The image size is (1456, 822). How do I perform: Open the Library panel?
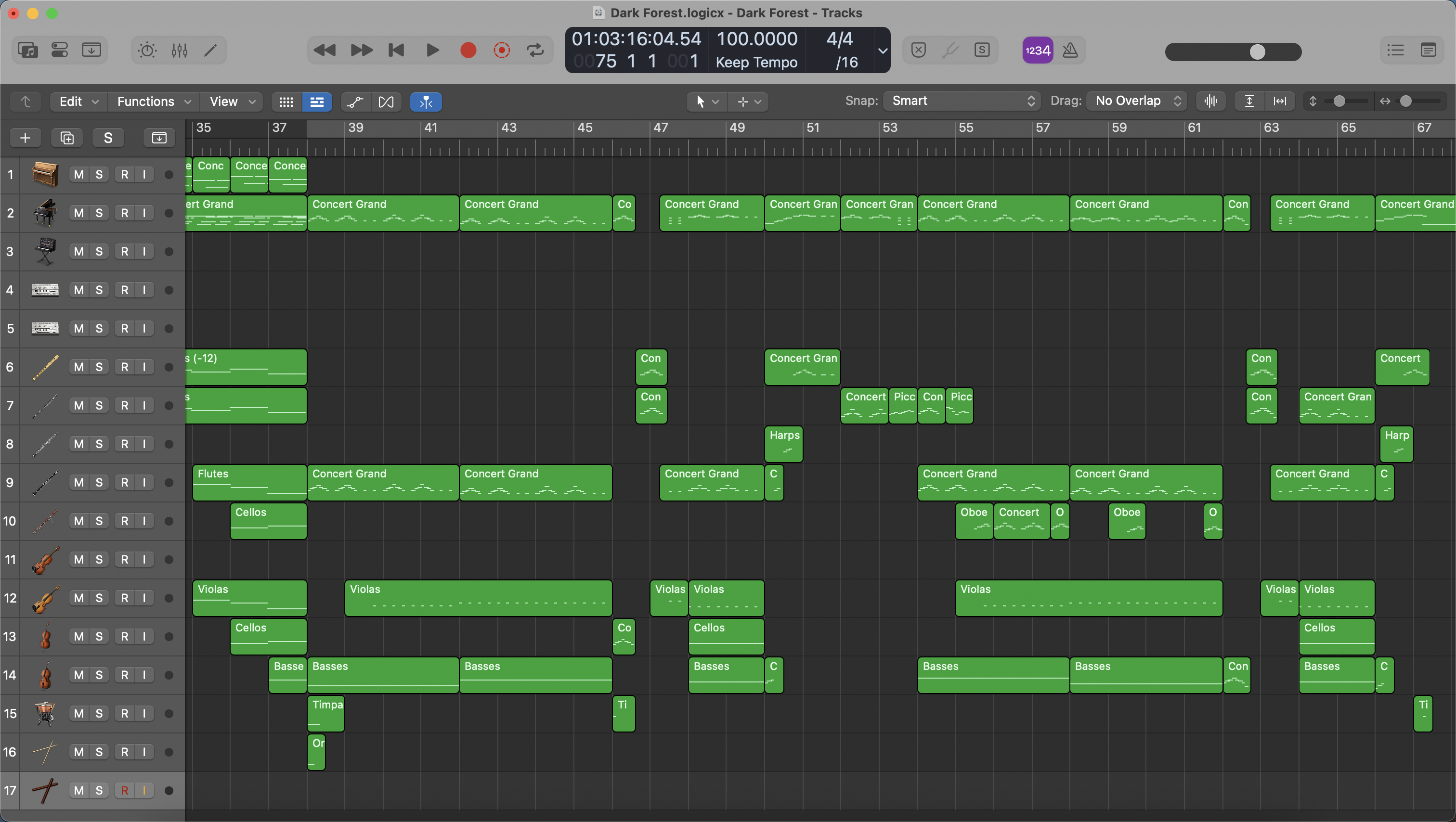pyautogui.click(x=27, y=50)
